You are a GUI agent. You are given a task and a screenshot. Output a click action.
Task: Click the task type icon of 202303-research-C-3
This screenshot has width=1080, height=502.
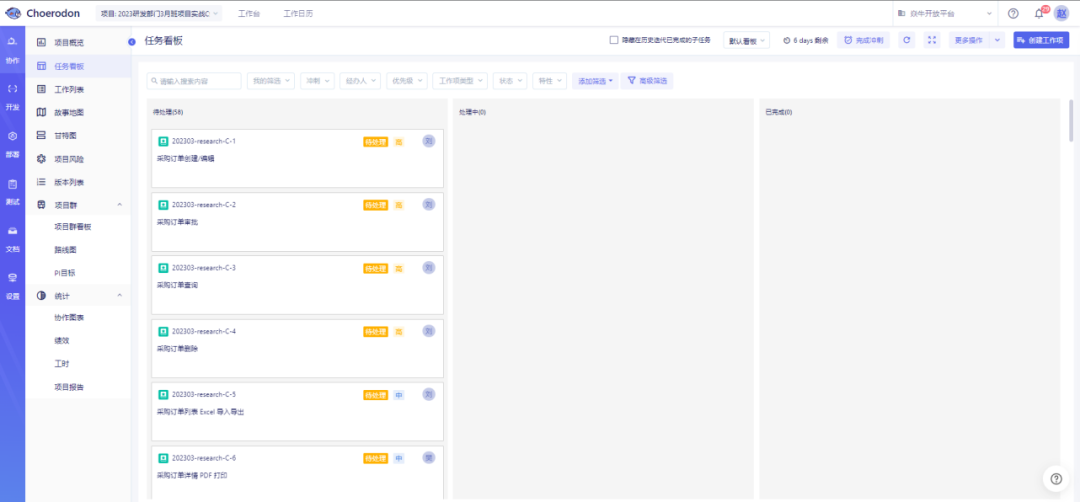click(x=163, y=268)
